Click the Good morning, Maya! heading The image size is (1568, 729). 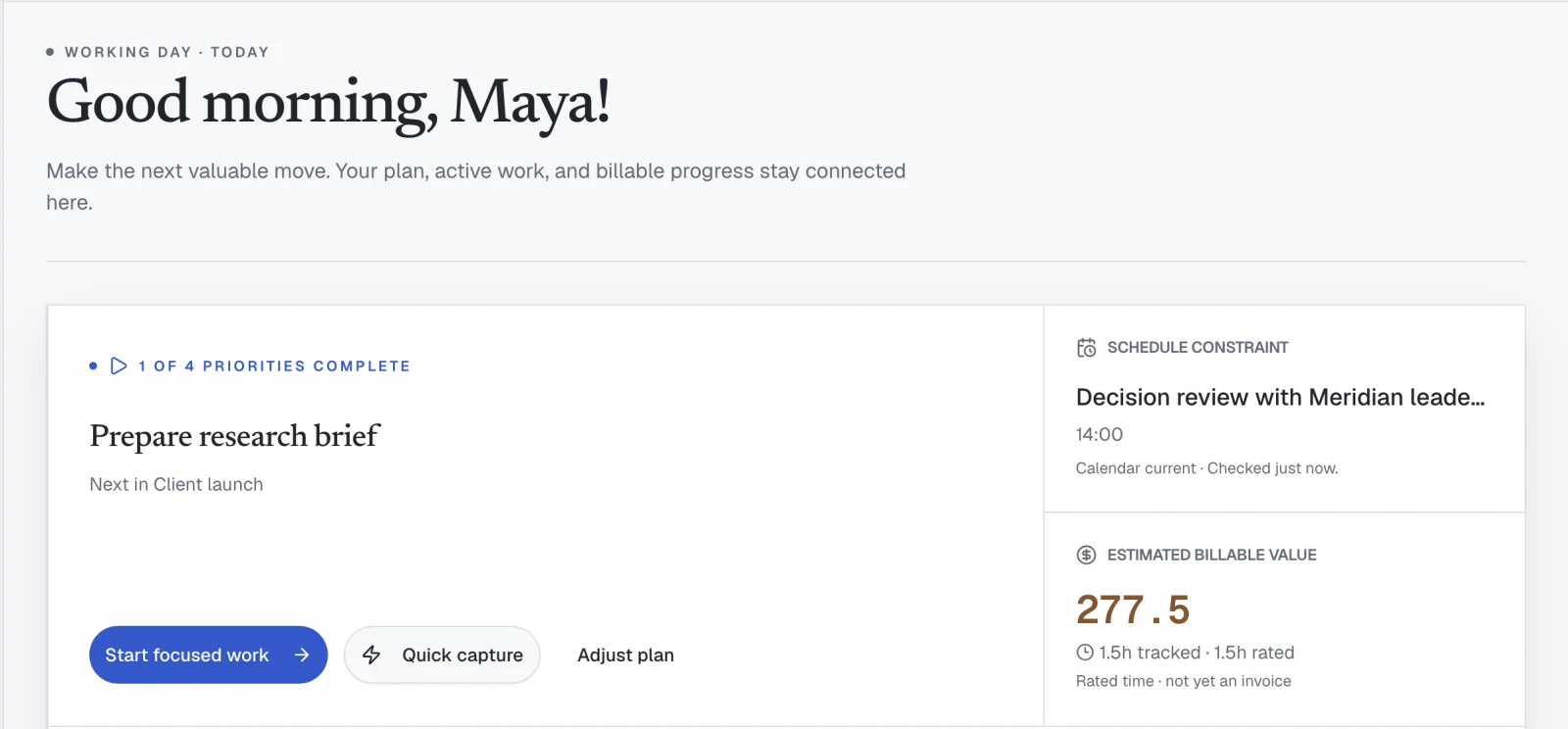[x=328, y=104]
